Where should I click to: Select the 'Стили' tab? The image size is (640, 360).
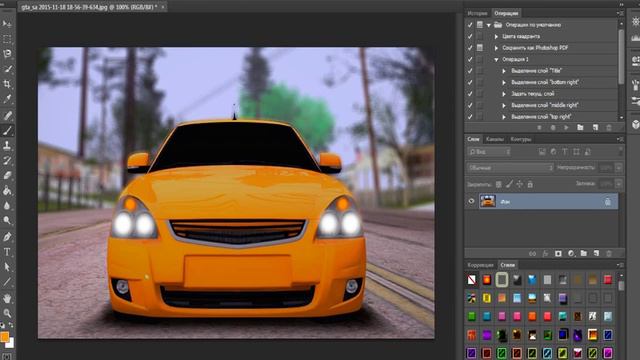click(508, 265)
